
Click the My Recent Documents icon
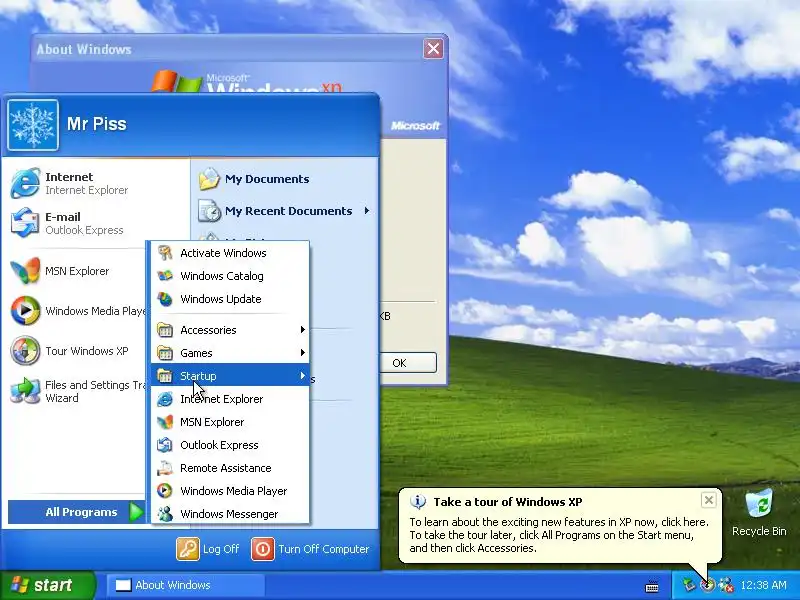tap(209, 211)
